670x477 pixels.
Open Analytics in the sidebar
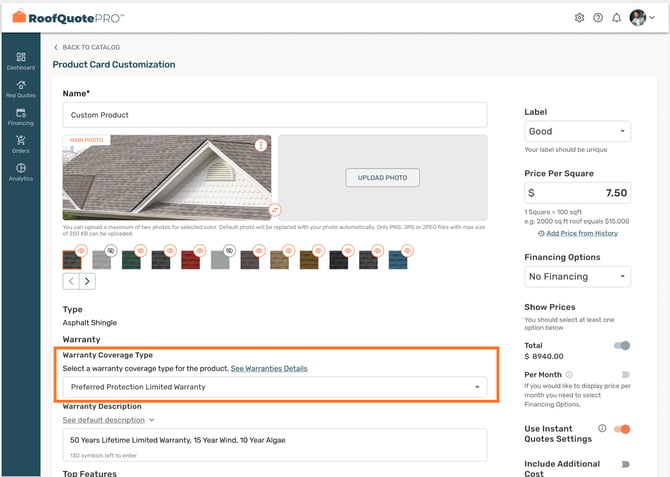click(x=21, y=172)
